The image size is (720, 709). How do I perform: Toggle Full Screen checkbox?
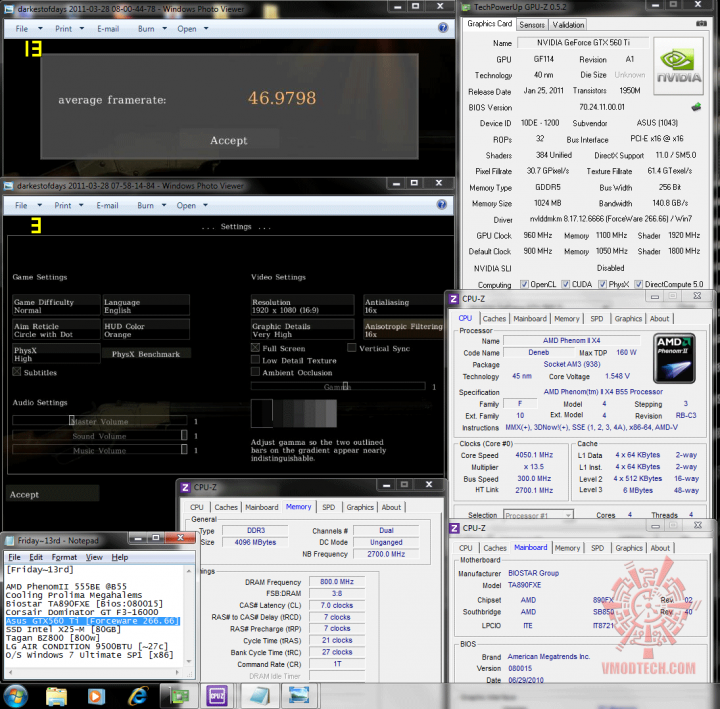[255, 348]
